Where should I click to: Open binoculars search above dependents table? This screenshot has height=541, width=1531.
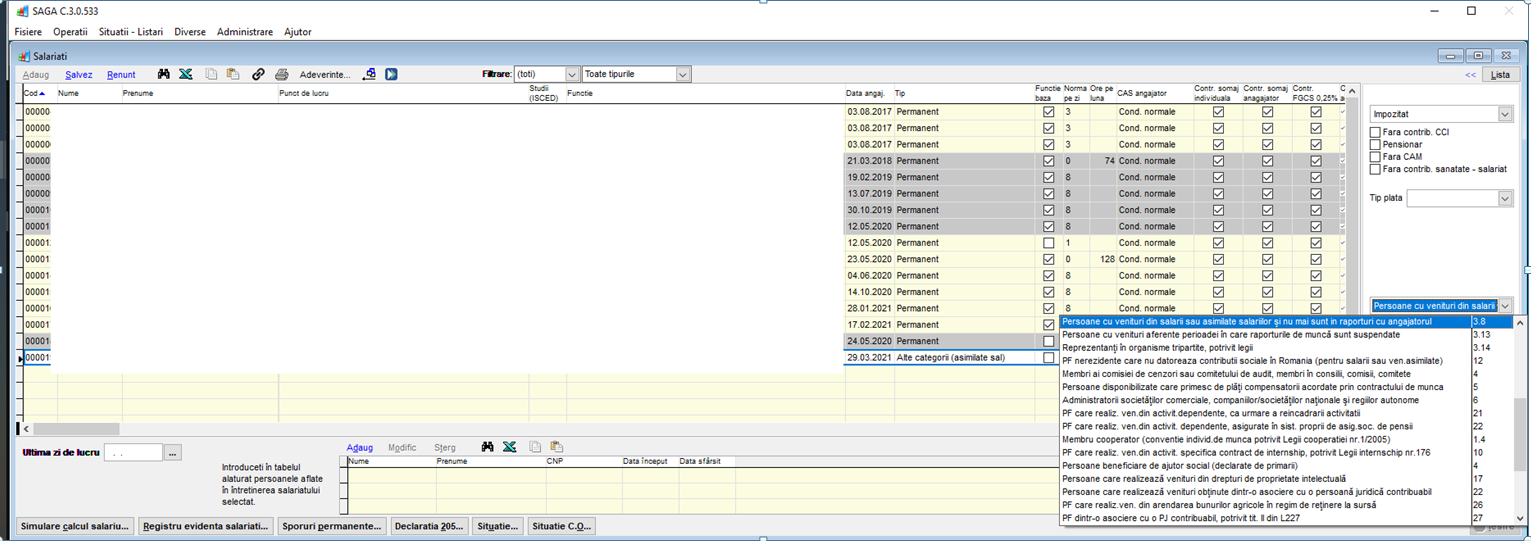click(487, 447)
